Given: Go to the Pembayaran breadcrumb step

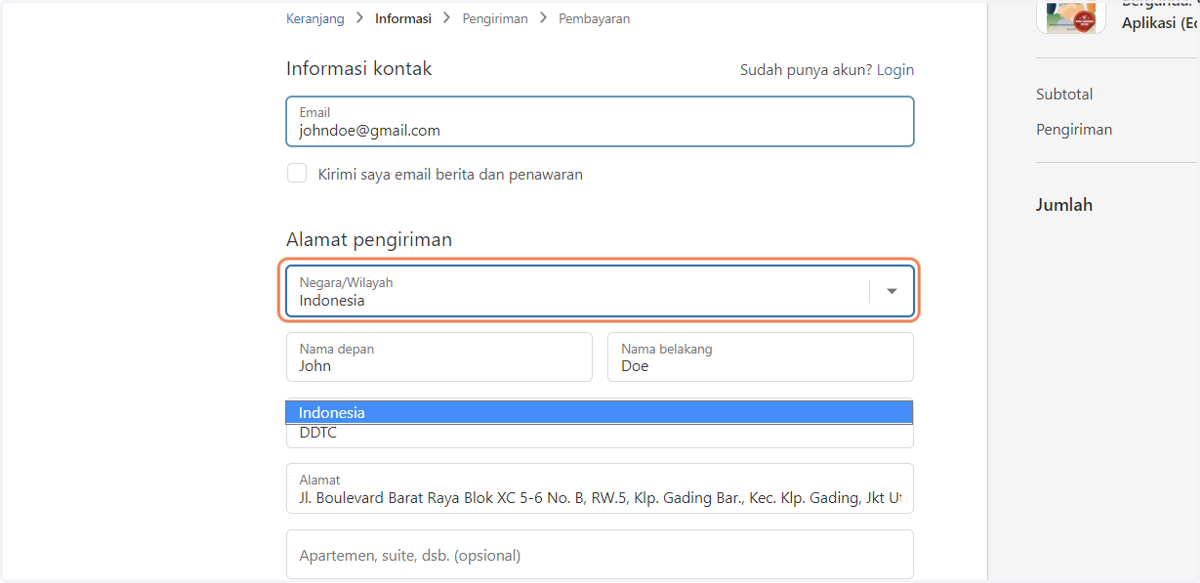Looking at the screenshot, I should pyautogui.click(x=594, y=18).
